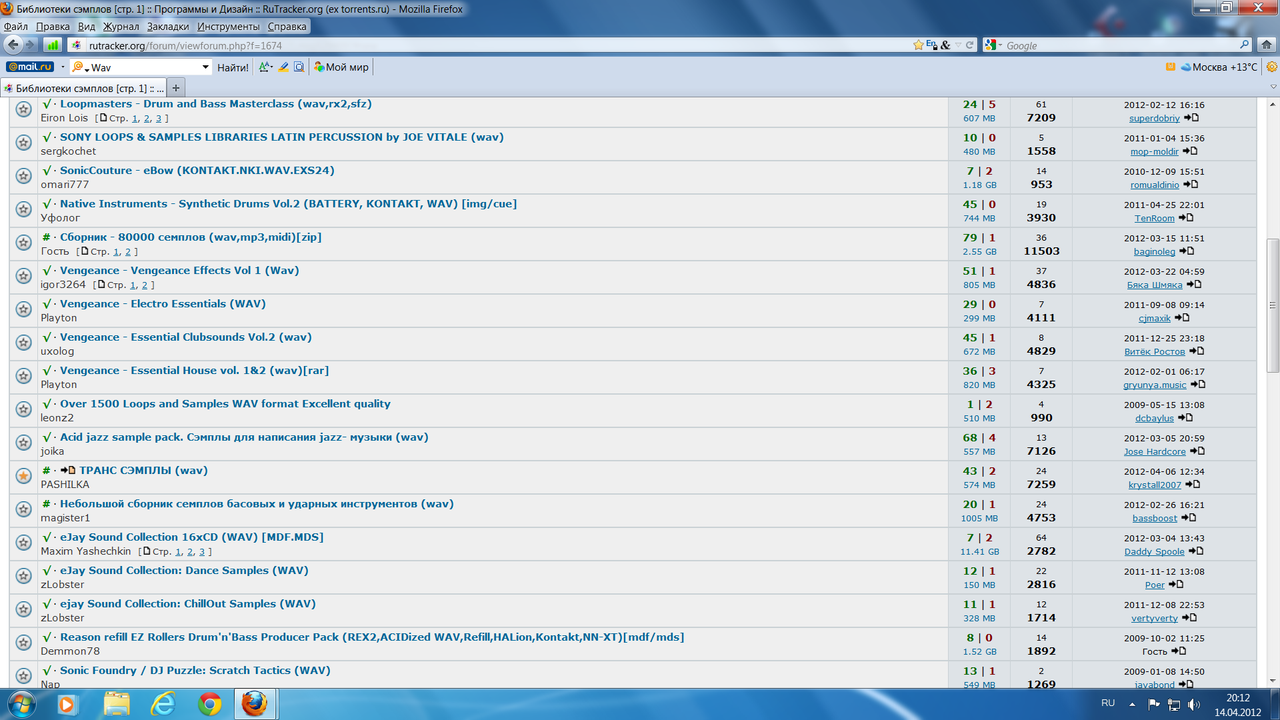Open the Инструменты menu
Image resolution: width=1280 pixels, height=720 pixels.
(228, 26)
